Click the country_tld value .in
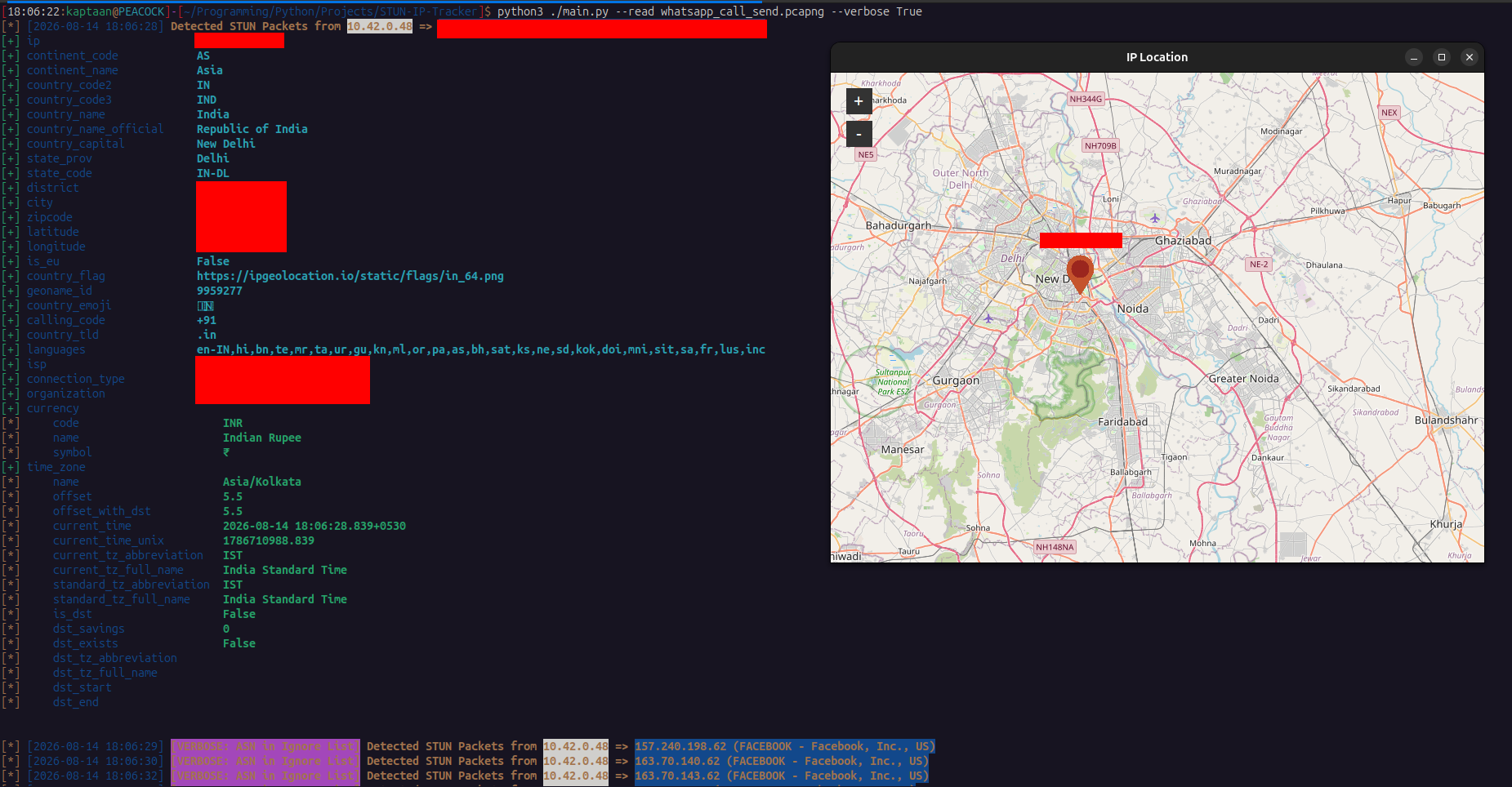This screenshot has width=1512, height=787. point(206,335)
